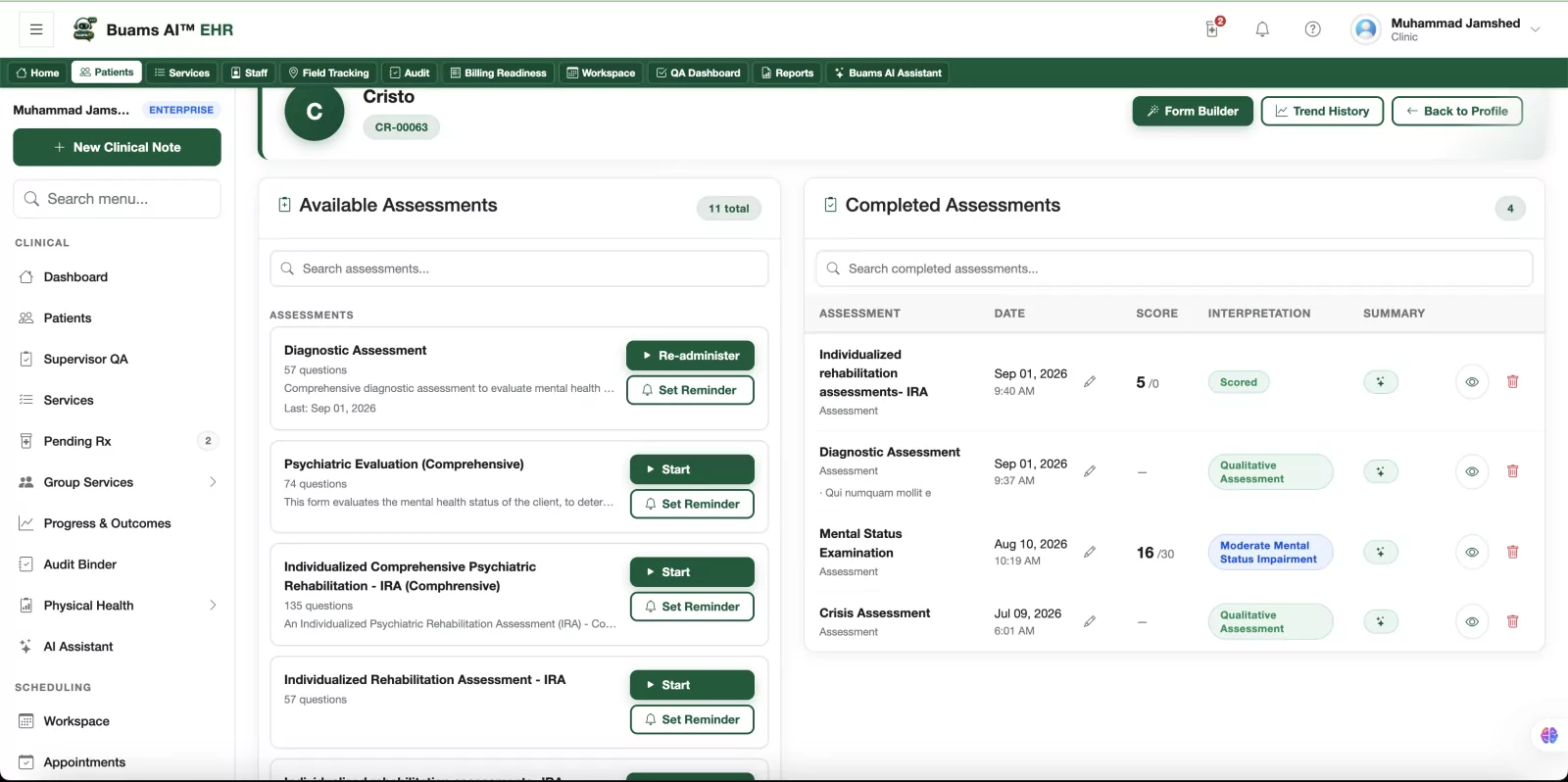The height and width of the screenshot is (782, 1568).
Task: Set Reminder for Individualized Rehabilitation Assessment - IRA
Action: tap(692, 719)
